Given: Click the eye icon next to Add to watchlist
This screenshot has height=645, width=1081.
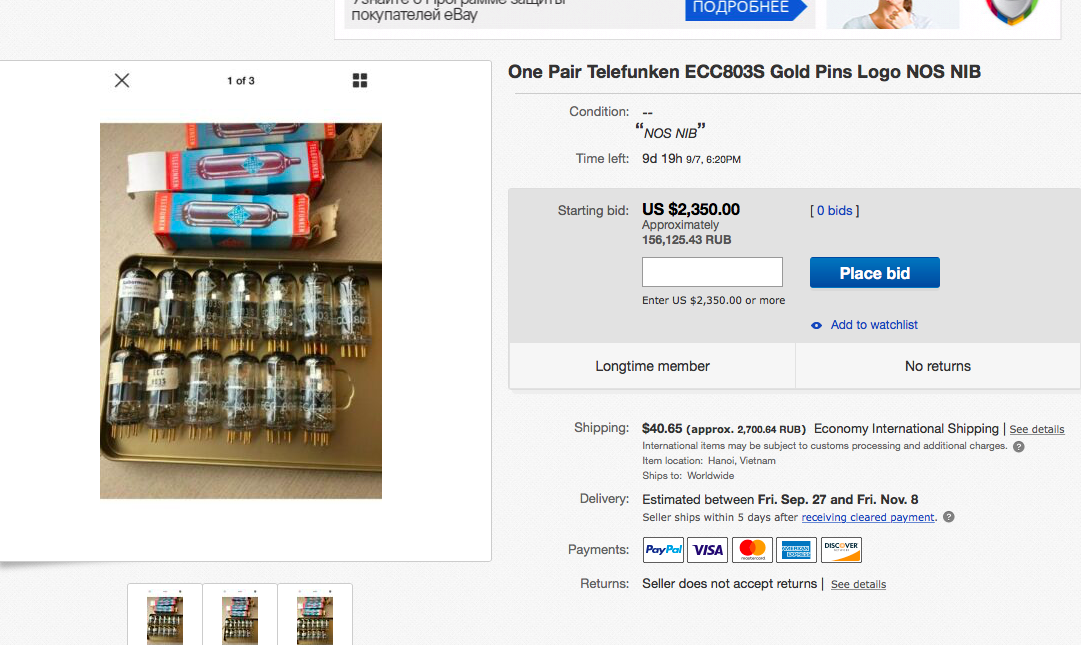Looking at the screenshot, I should coord(817,325).
